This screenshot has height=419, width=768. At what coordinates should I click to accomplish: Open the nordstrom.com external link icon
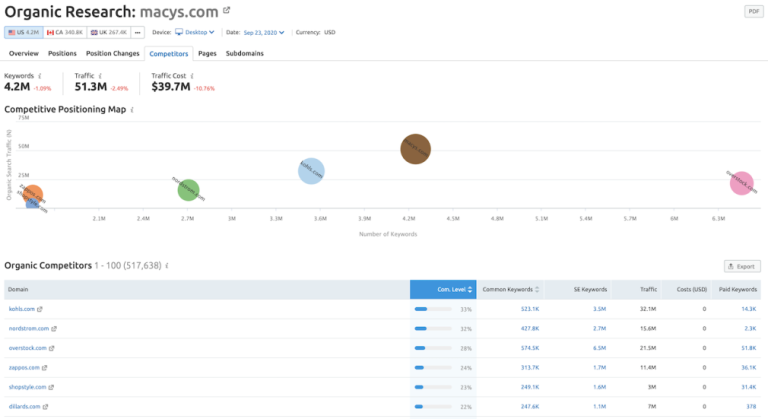click(x=54, y=329)
